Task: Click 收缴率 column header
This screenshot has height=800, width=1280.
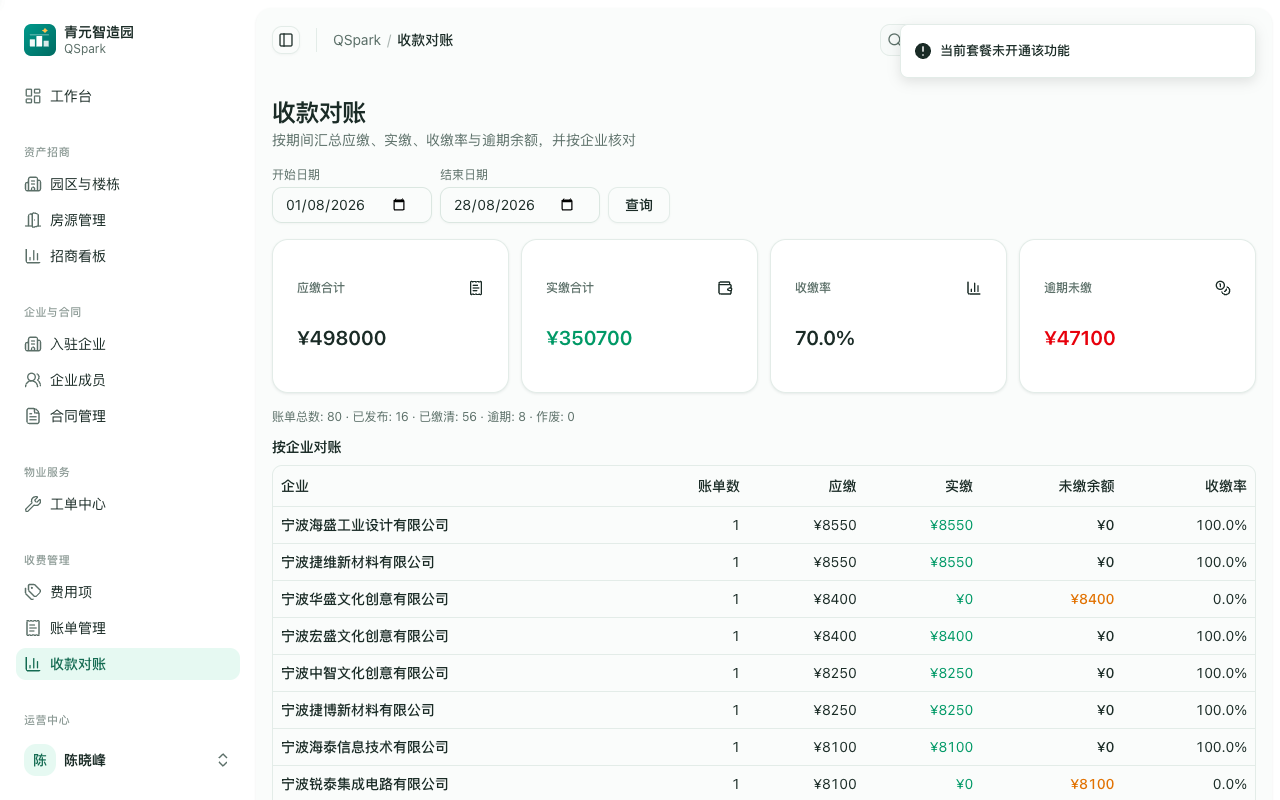Action: tap(1226, 486)
